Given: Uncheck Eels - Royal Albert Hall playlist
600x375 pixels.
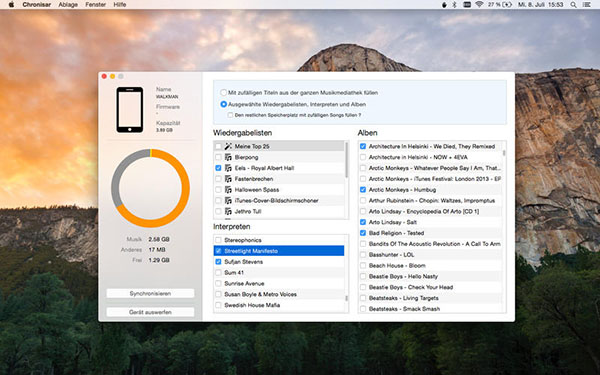Looking at the screenshot, I should 218,168.
